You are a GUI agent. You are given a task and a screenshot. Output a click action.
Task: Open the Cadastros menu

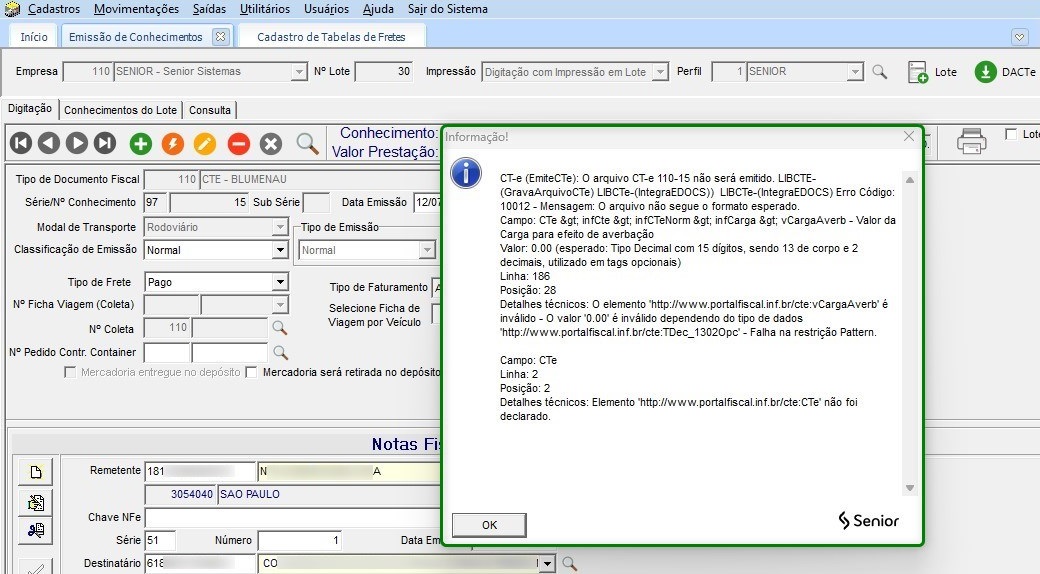[x=54, y=9]
